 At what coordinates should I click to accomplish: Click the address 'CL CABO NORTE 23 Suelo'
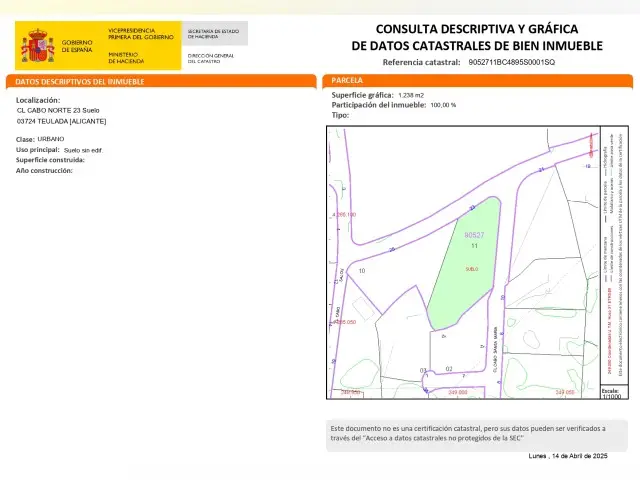(x=58, y=110)
